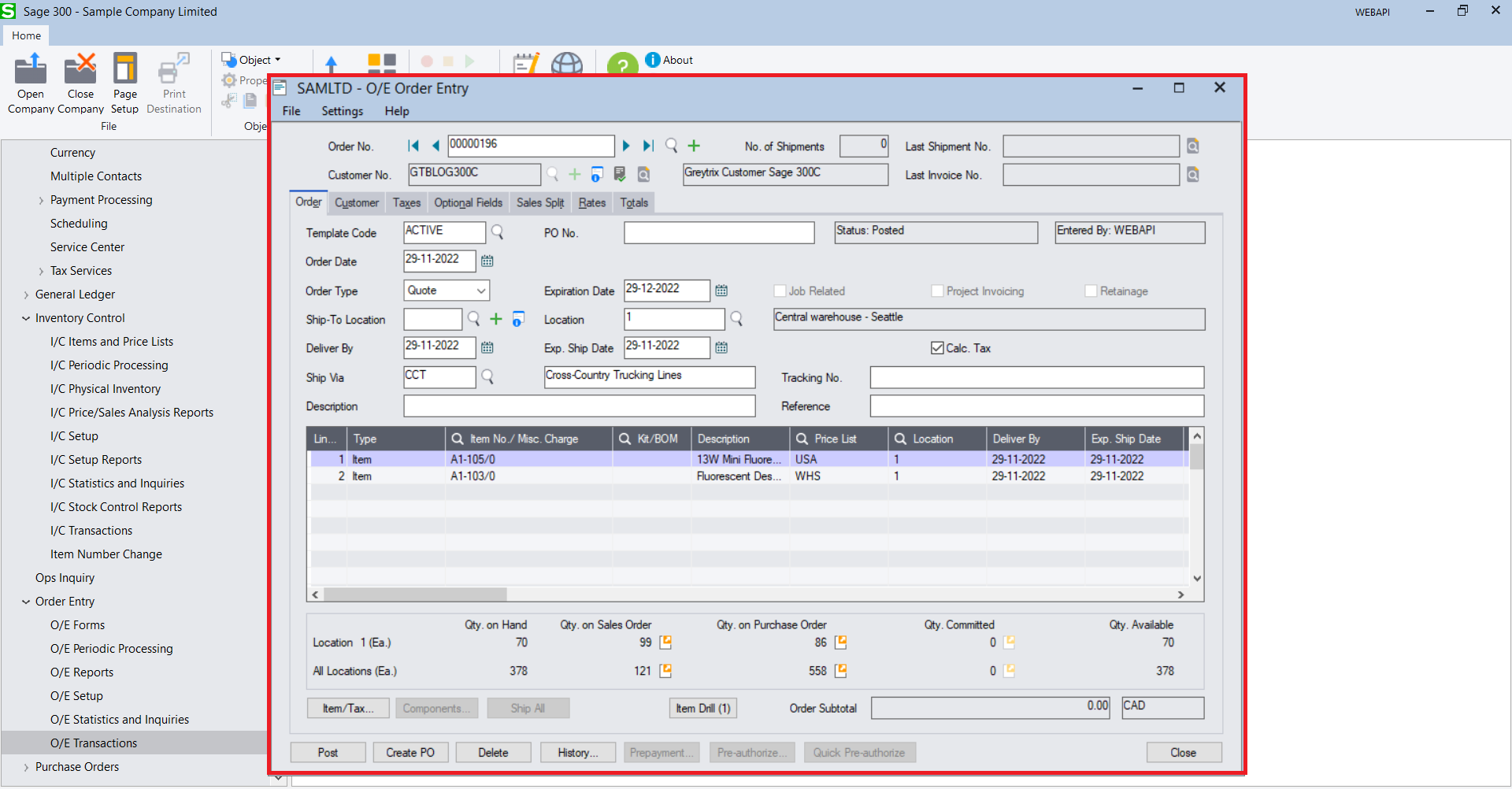Viewport: 1512px width, 789px height.
Task: Click down arrow on grid vertical scrollbar
Action: point(1197,578)
